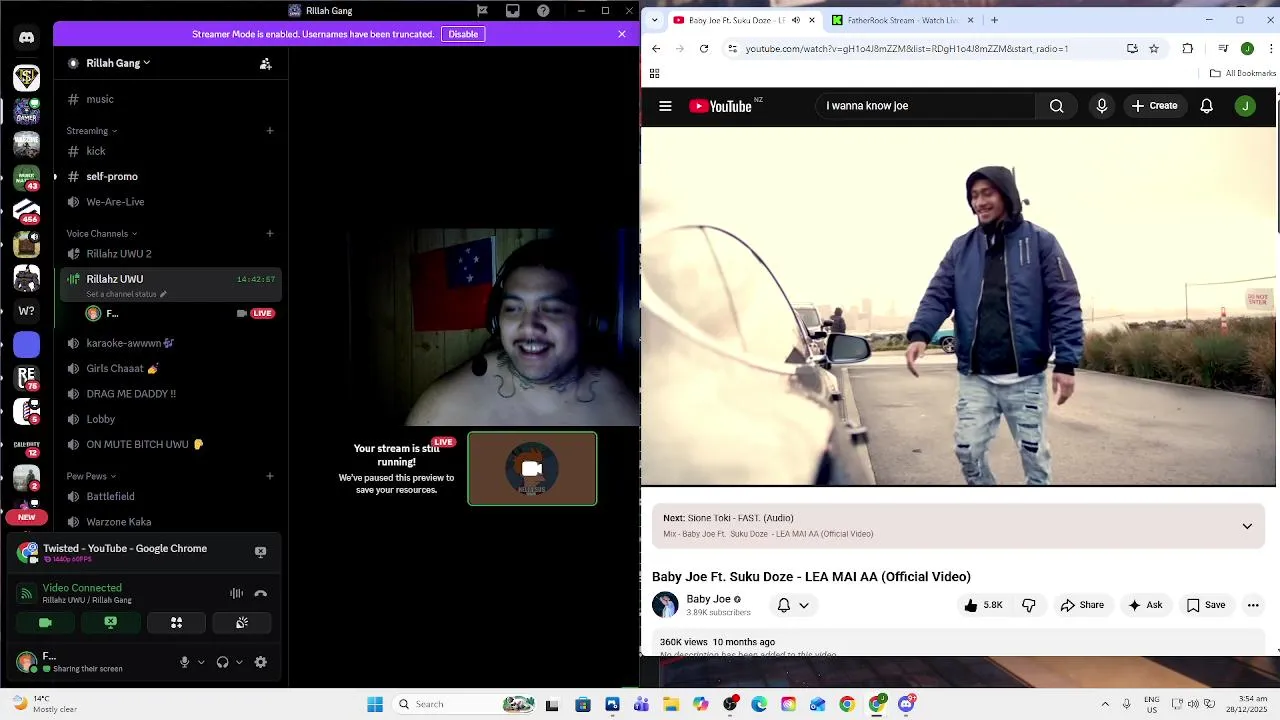
Task: Start YouTube voice search with microphone icon
Action: coord(1102,106)
